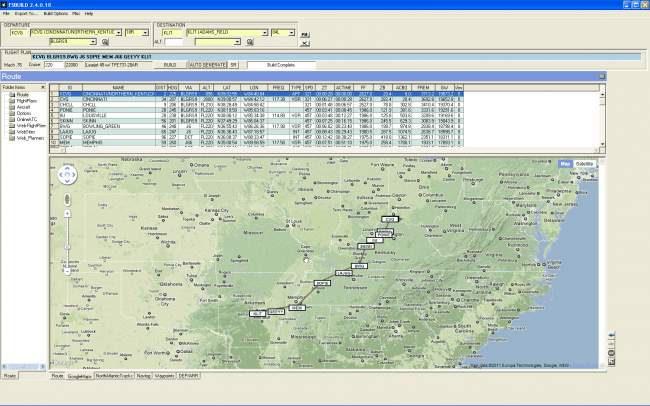
Task: Click the AUTO GENERATE button
Action: click(x=207, y=65)
